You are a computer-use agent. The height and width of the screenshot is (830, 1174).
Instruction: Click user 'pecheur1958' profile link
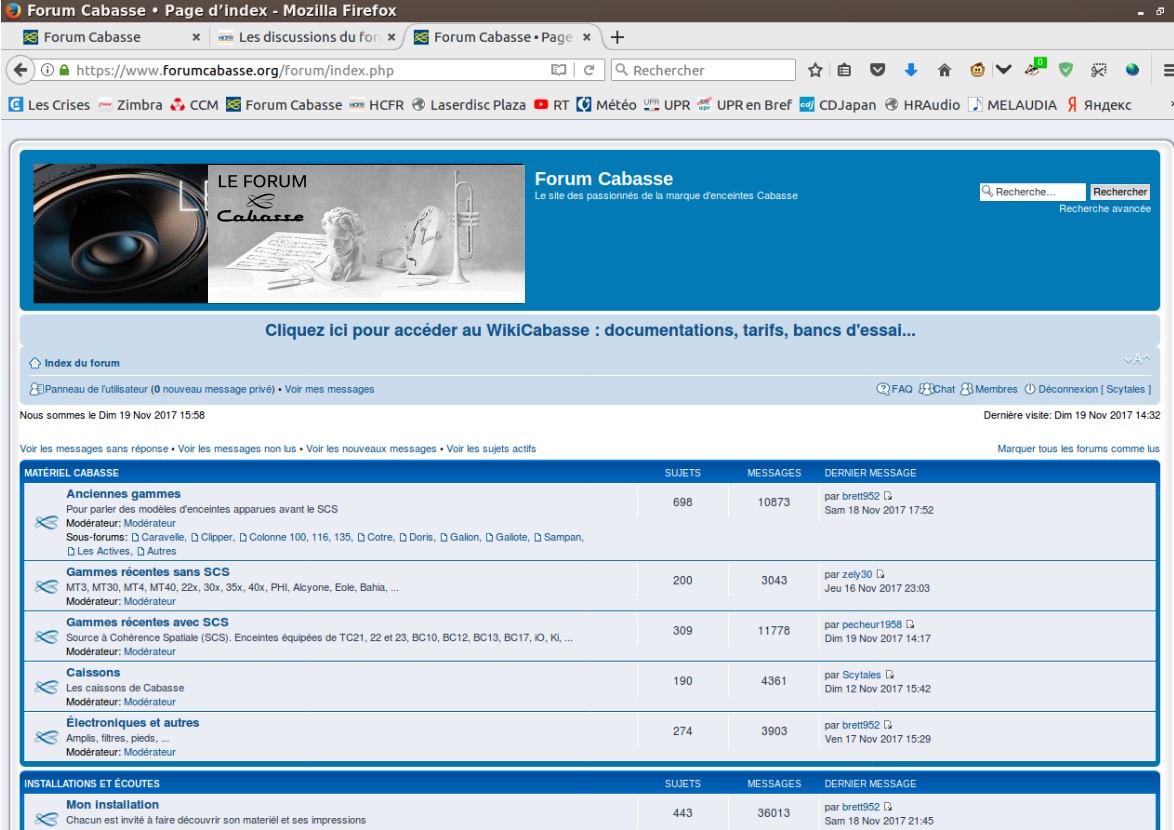[872, 624]
